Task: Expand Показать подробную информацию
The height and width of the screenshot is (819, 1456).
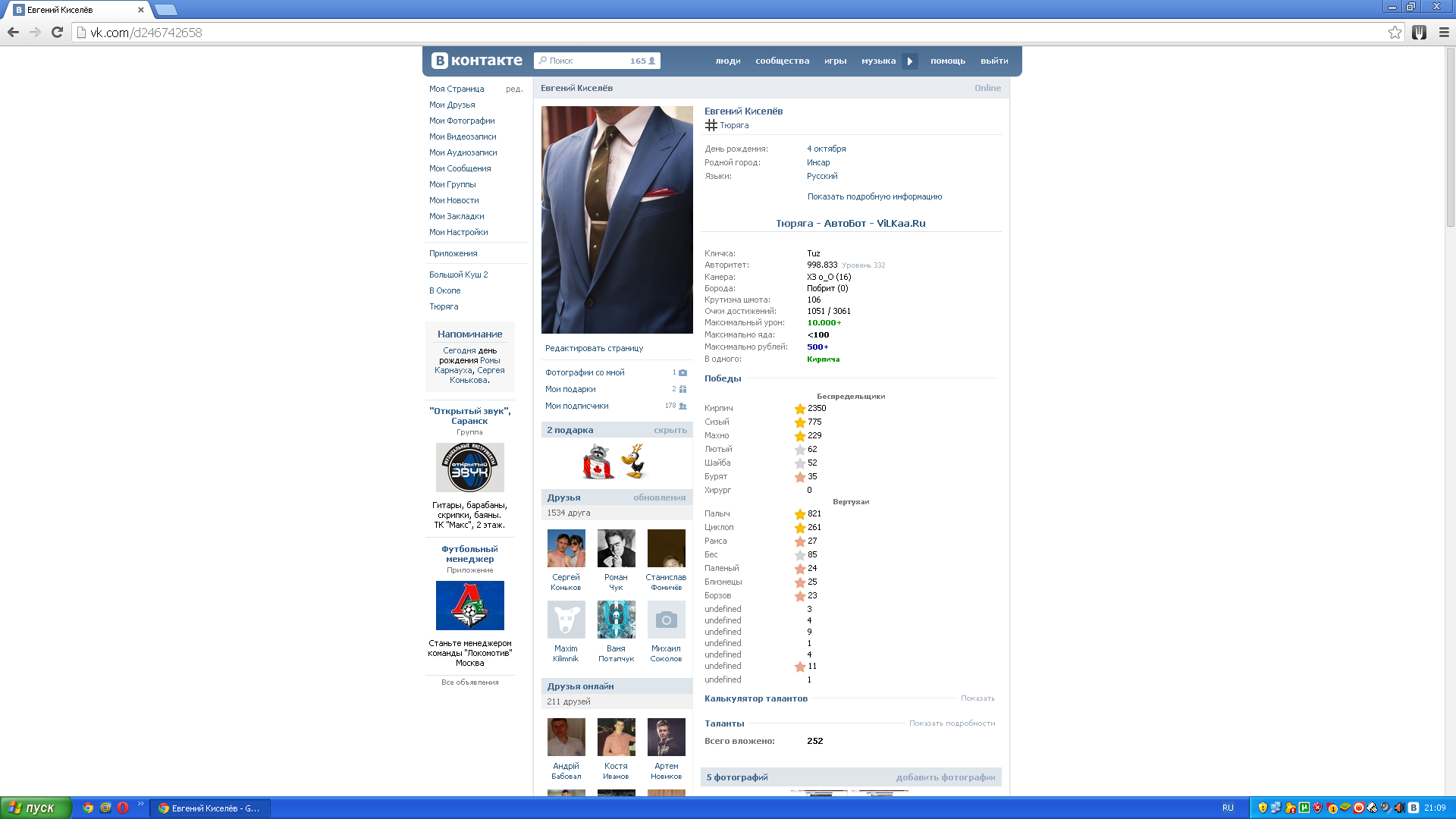Action: [874, 196]
